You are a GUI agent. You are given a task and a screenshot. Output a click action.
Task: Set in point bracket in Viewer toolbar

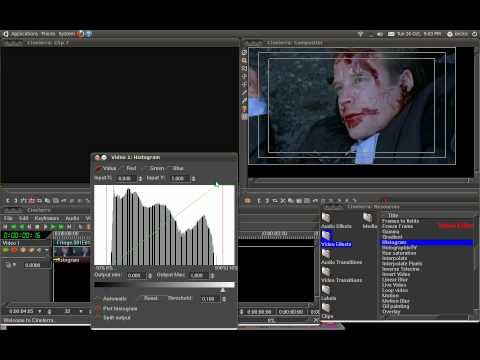tap(8, 200)
